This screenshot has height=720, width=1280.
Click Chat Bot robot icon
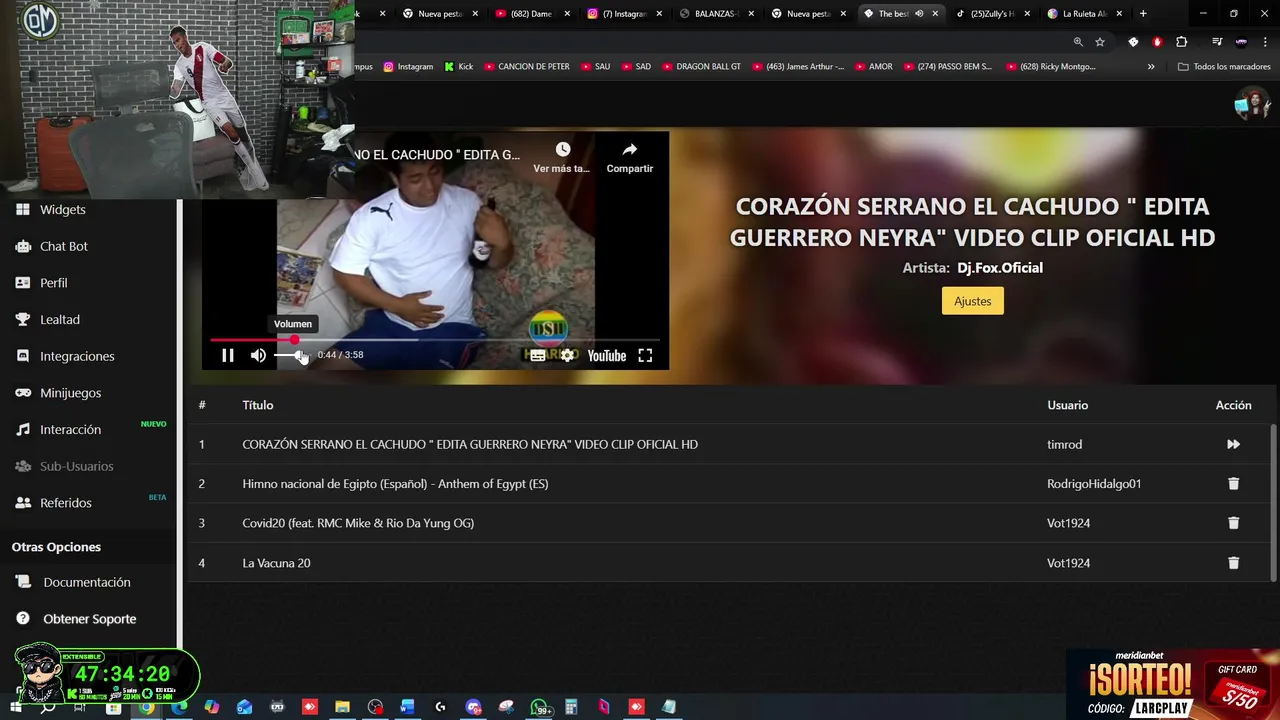pyautogui.click(x=23, y=246)
